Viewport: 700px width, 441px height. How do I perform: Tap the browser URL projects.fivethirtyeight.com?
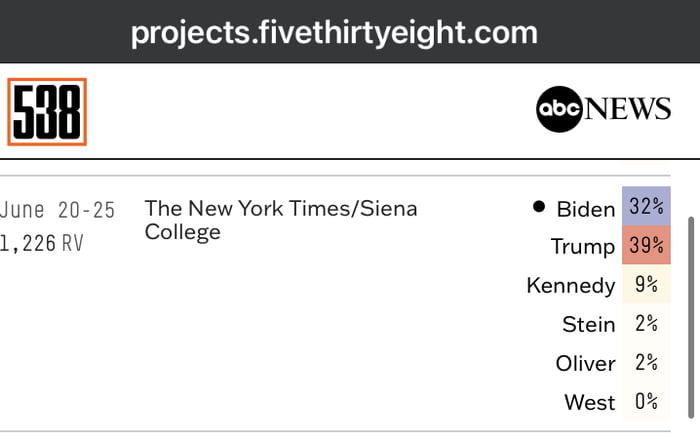pos(334,33)
